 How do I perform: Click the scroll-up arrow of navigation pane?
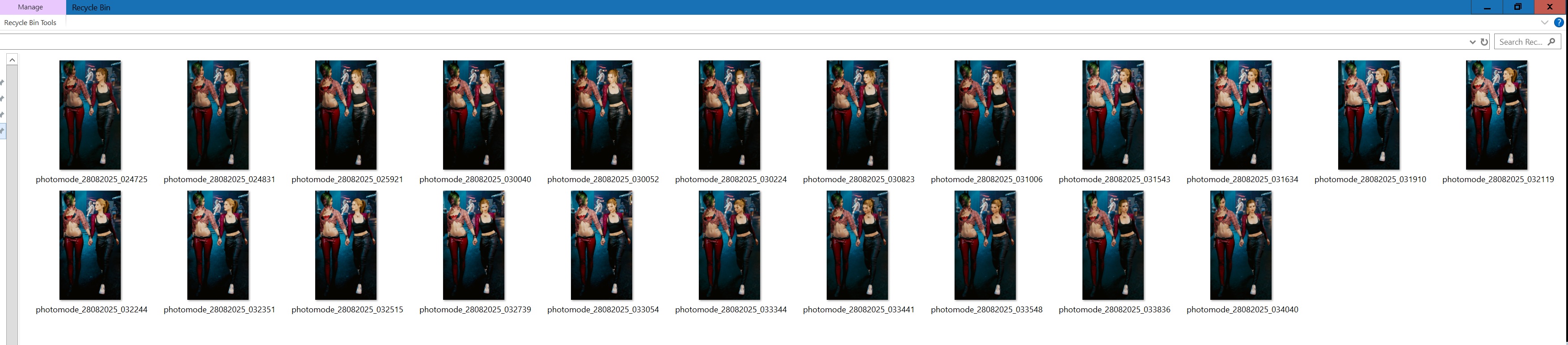click(x=12, y=59)
